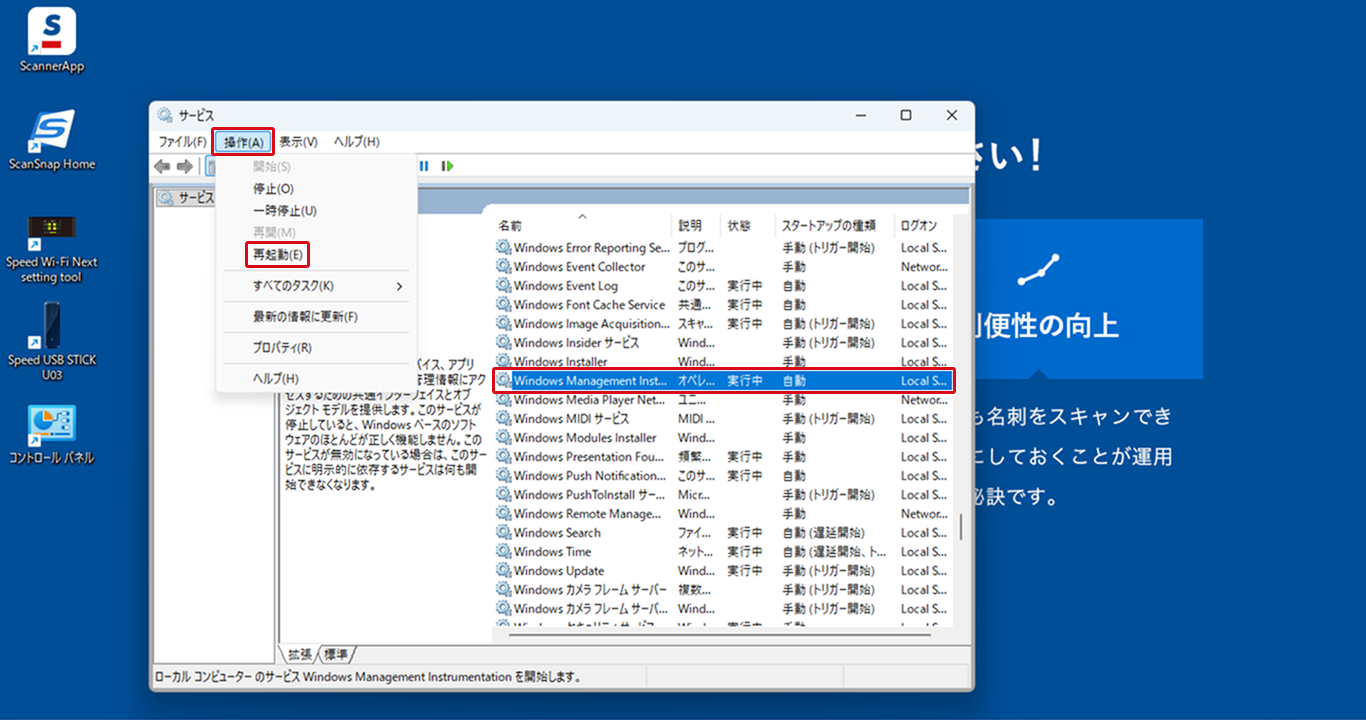Switch to the 標準 tab
The height and width of the screenshot is (720, 1366).
(336, 654)
